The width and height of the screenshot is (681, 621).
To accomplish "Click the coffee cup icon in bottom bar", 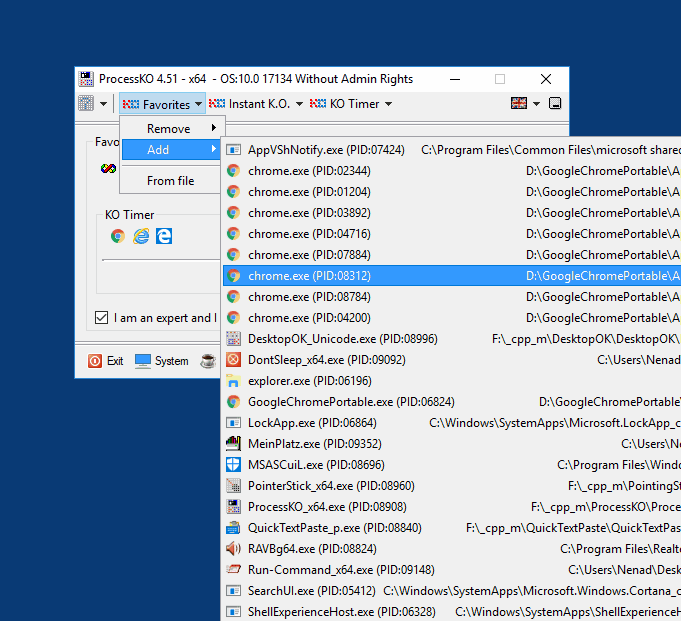I will point(208,361).
